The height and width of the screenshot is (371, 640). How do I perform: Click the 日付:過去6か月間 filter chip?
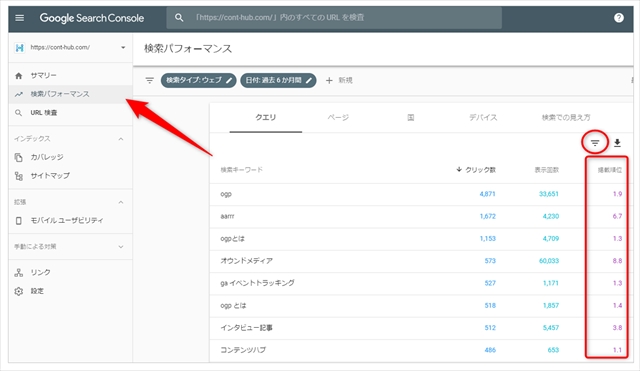tap(278, 80)
